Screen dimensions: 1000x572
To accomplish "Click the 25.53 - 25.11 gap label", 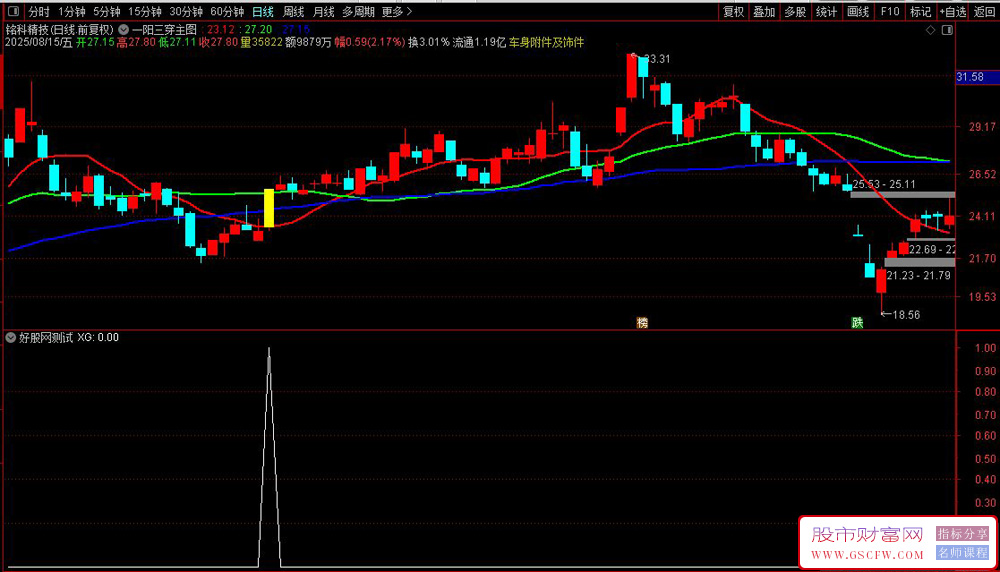I will pyautogui.click(x=884, y=184).
